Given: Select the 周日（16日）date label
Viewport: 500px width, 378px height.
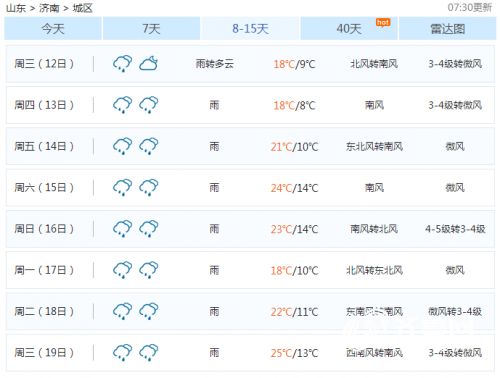Looking at the screenshot, I should pyautogui.click(x=44, y=229).
